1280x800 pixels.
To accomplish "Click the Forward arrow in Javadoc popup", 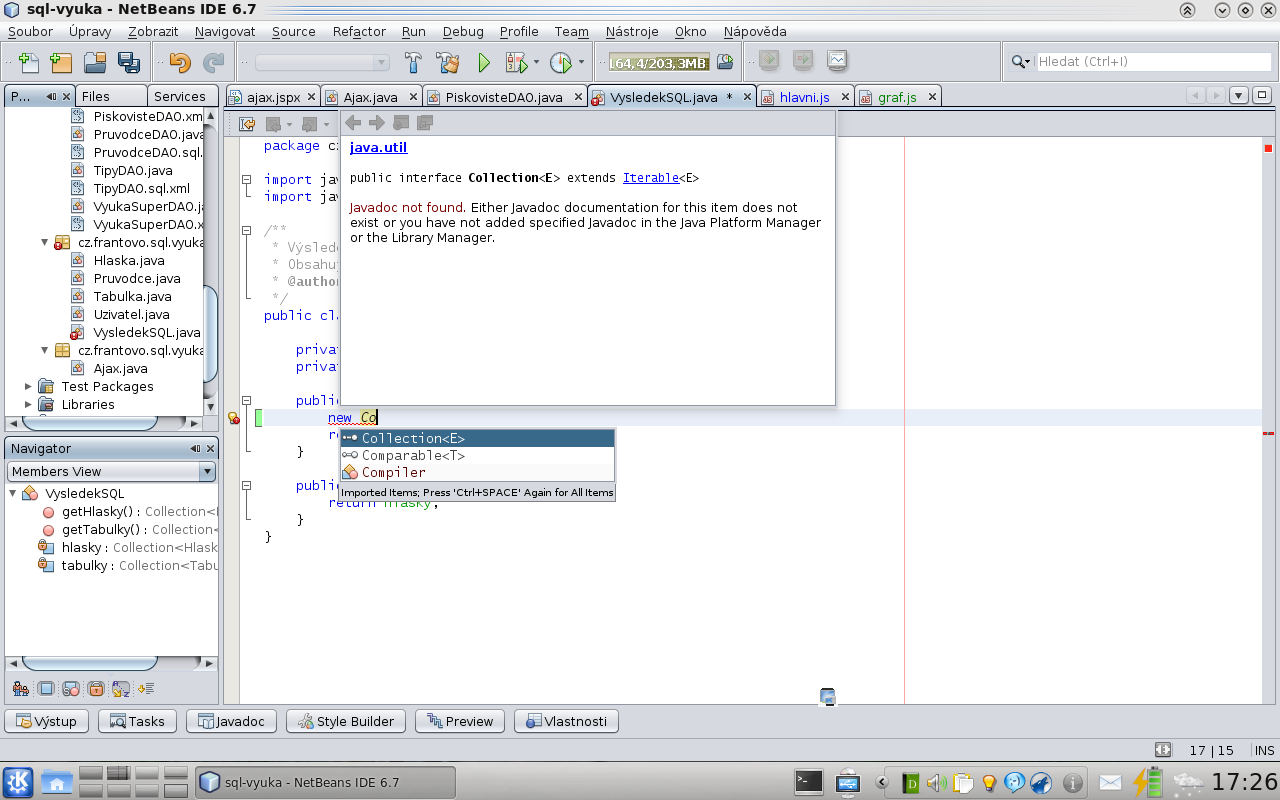I will [377, 123].
